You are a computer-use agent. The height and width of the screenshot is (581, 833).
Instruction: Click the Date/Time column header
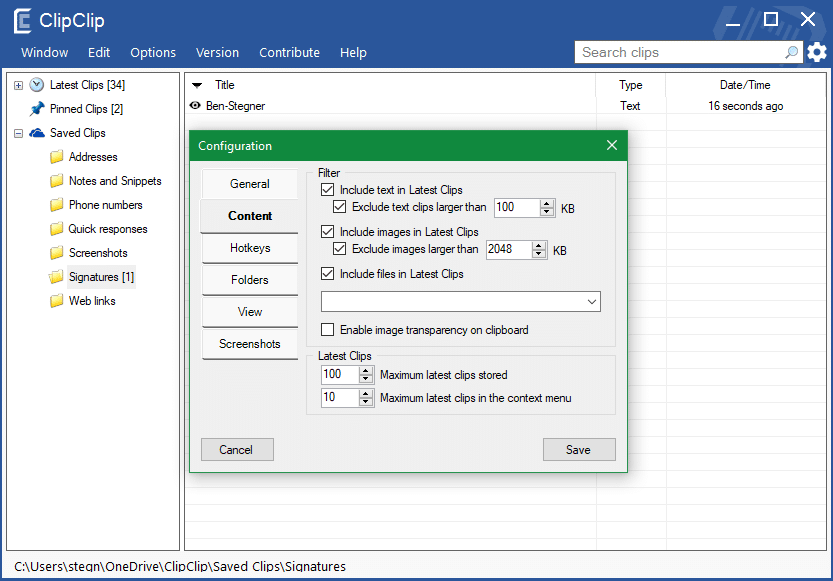click(745, 85)
